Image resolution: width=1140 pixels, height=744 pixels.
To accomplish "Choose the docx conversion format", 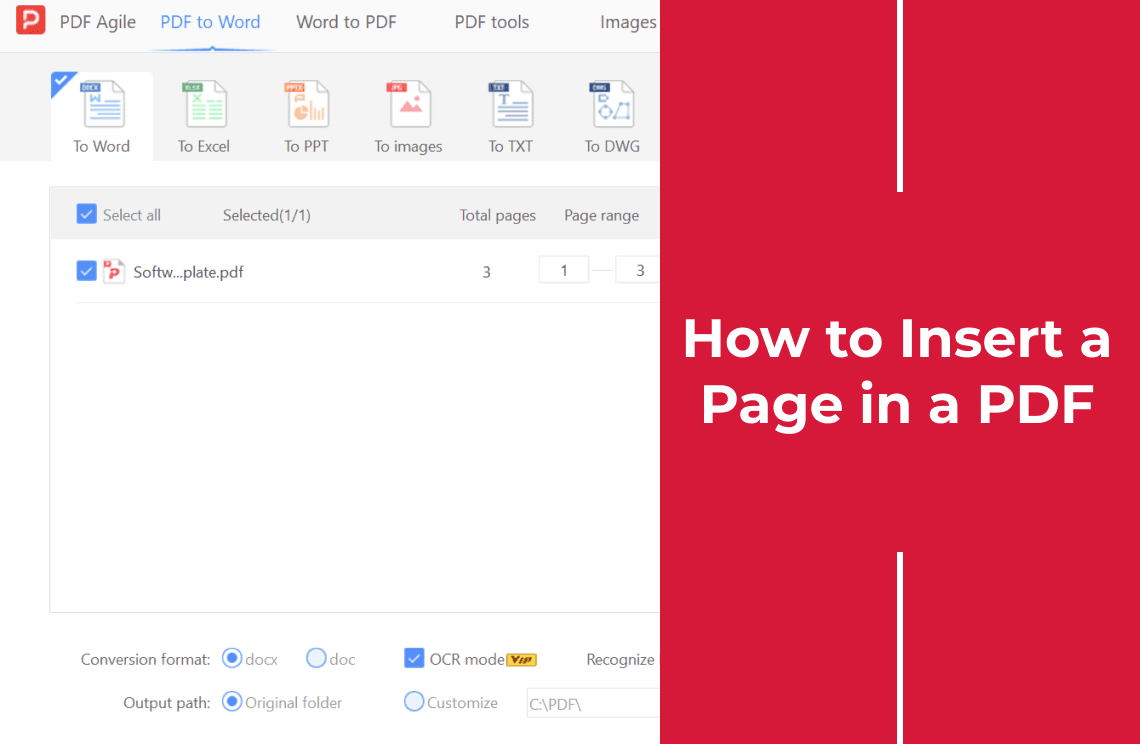I will pos(232,659).
